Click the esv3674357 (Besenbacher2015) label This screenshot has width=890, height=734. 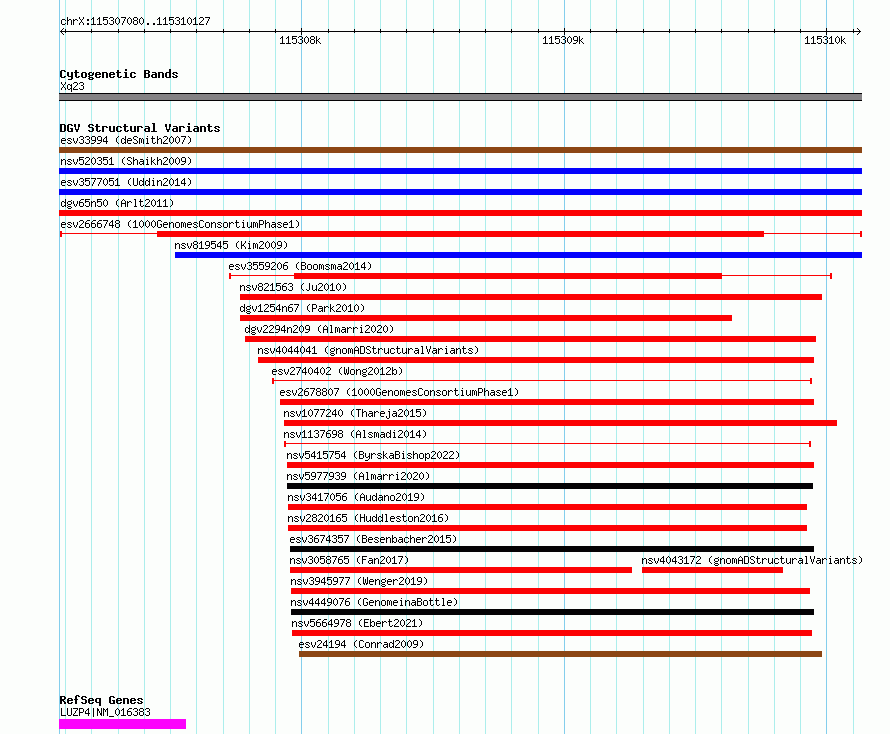(x=373, y=539)
